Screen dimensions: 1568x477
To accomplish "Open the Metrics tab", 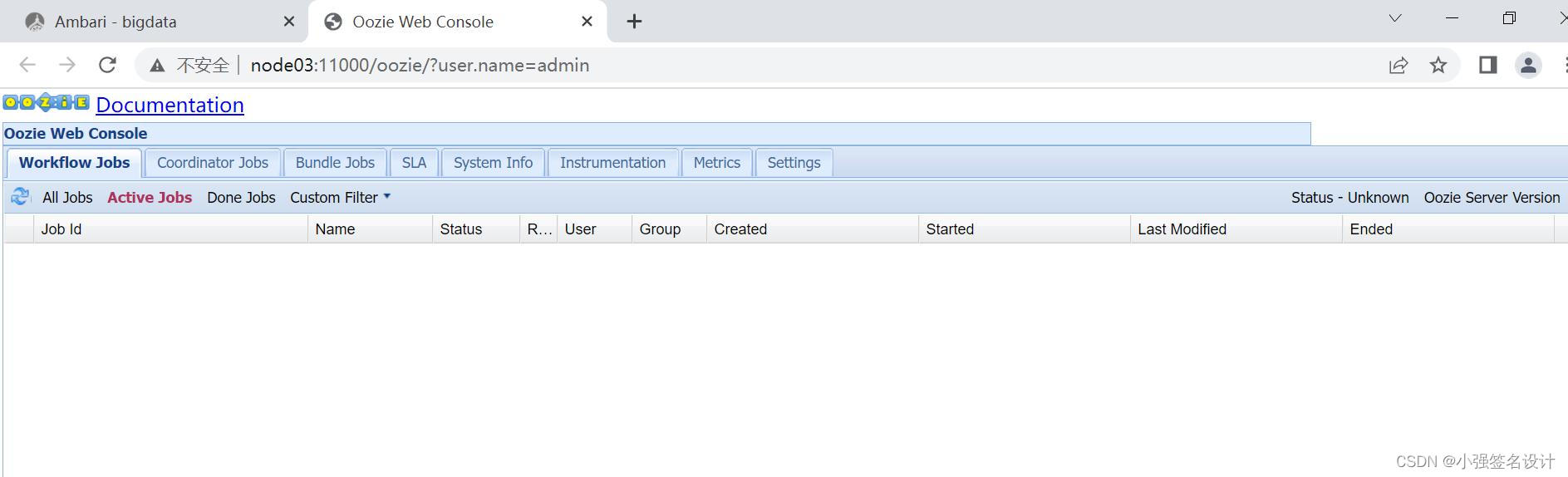I will click(x=716, y=163).
